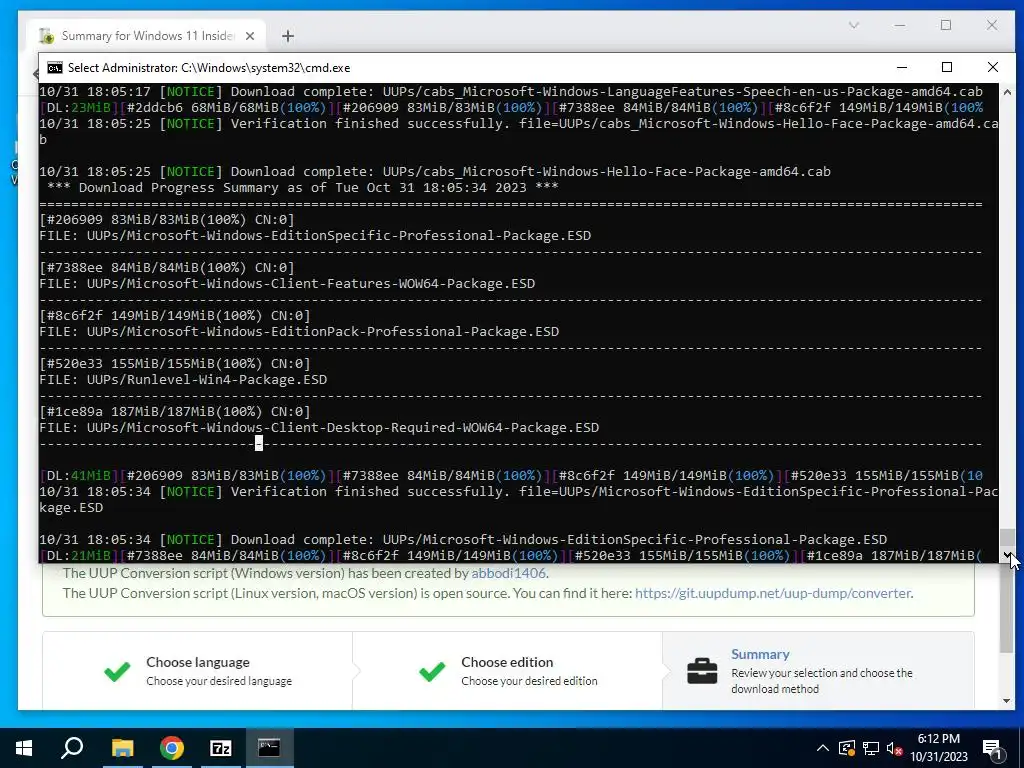The height and width of the screenshot is (768, 1024).
Task: Switch to cmd.exe taskbar icon
Action: [x=269, y=747]
